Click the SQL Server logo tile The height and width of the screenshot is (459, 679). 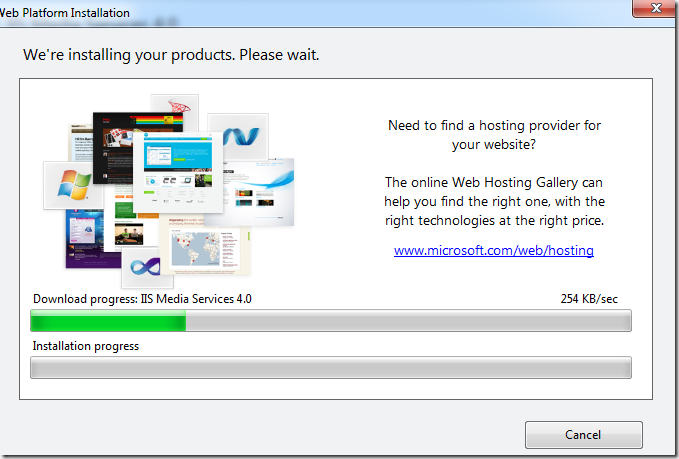175,104
